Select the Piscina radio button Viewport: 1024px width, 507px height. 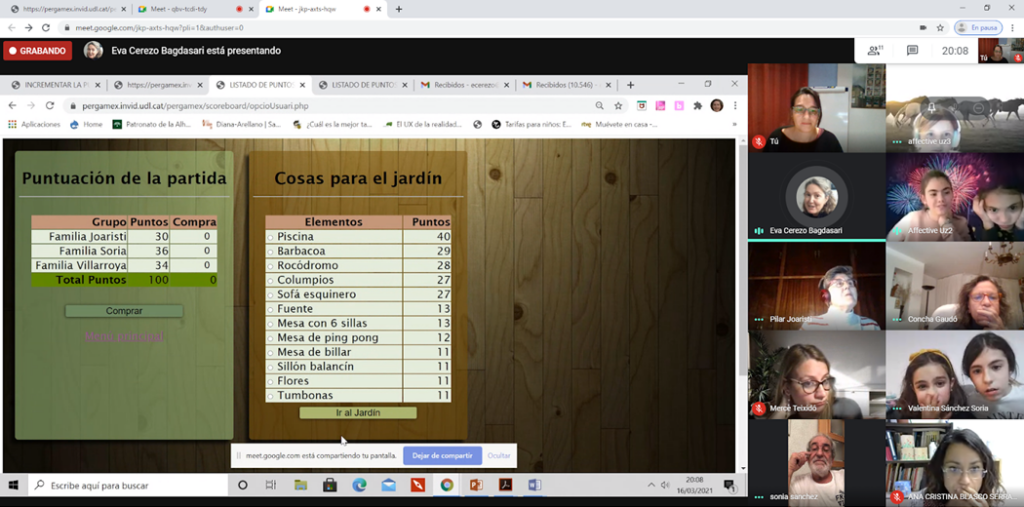[271, 237]
